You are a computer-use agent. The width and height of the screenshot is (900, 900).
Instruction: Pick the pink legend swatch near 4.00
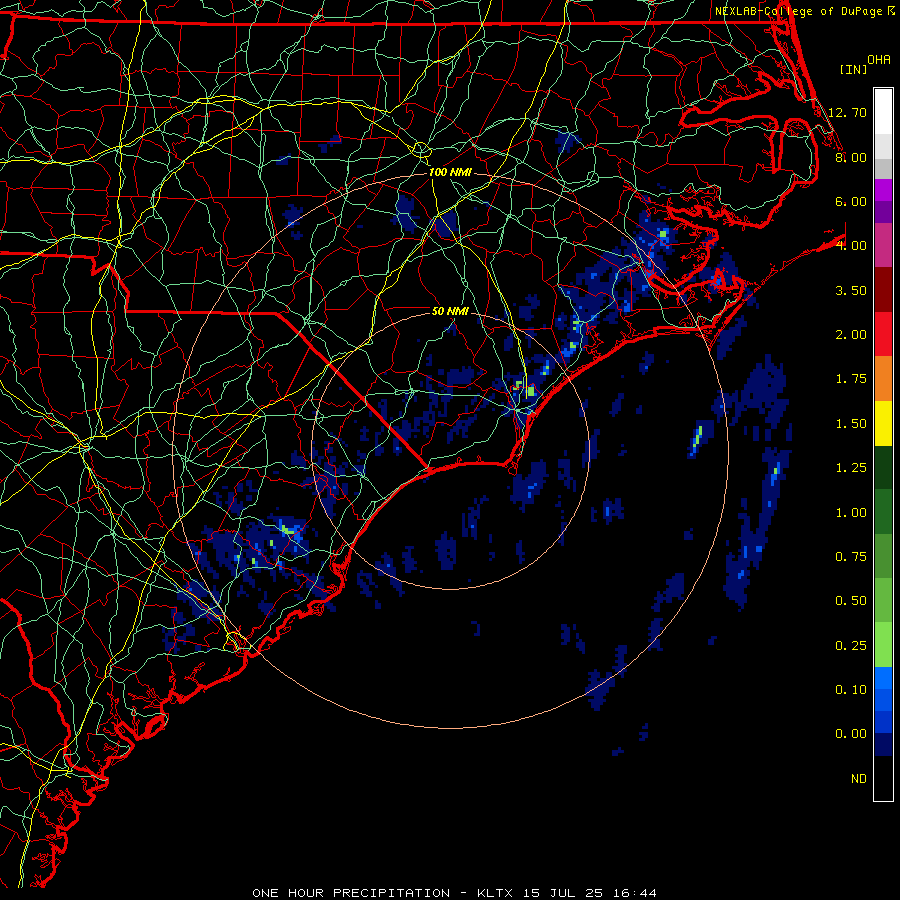click(883, 245)
